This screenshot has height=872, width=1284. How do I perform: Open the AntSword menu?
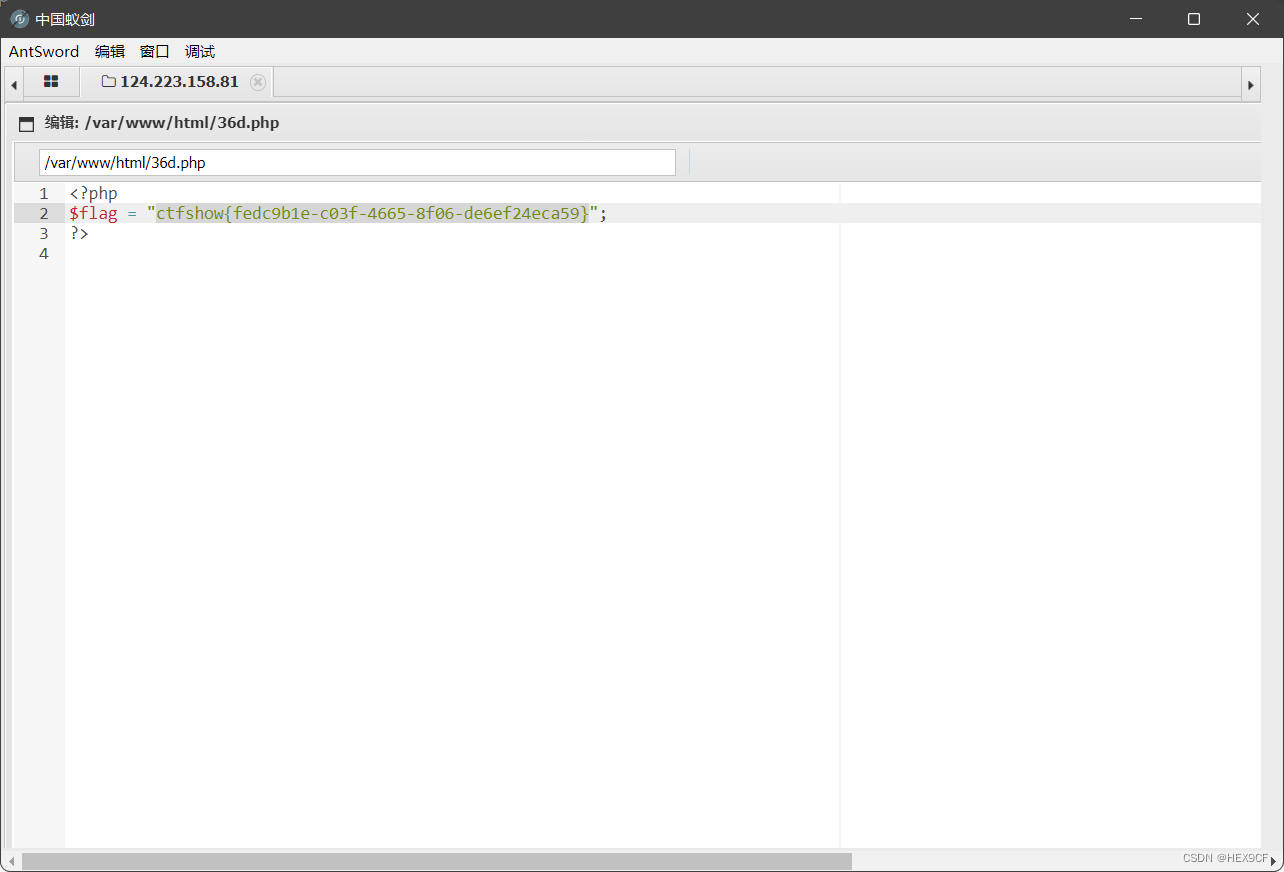tap(44, 52)
